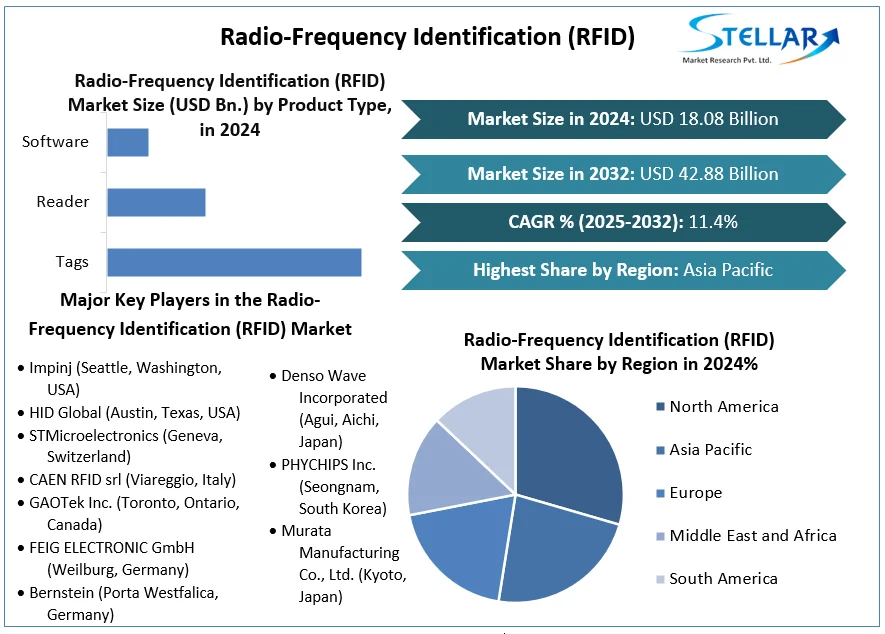Select the largest dark blue pie slice
The width and height of the screenshot is (885, 634).
point(570,452)
